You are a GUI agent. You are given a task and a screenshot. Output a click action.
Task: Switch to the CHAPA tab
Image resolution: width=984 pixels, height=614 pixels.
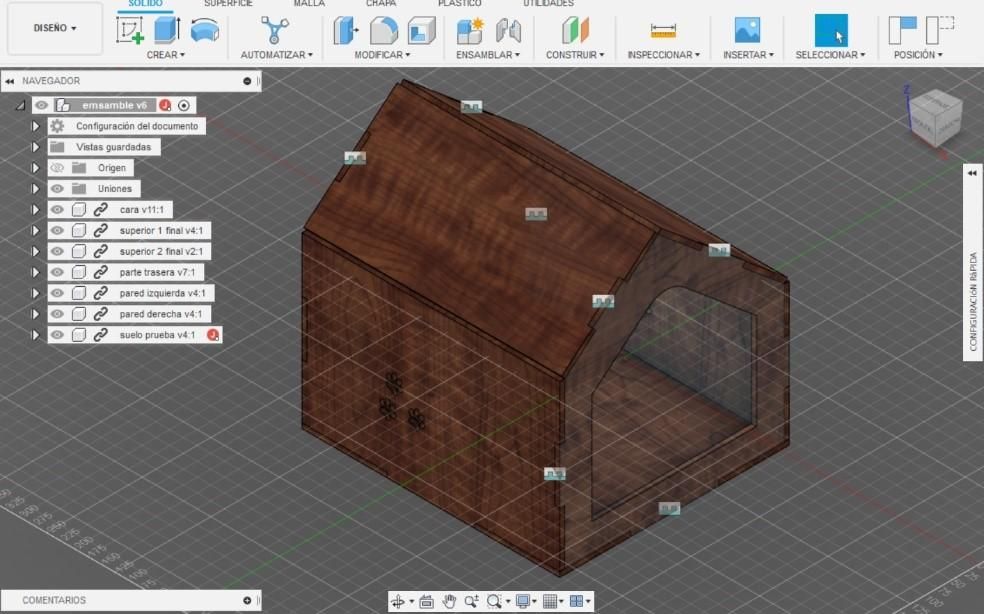click(381, 4)
